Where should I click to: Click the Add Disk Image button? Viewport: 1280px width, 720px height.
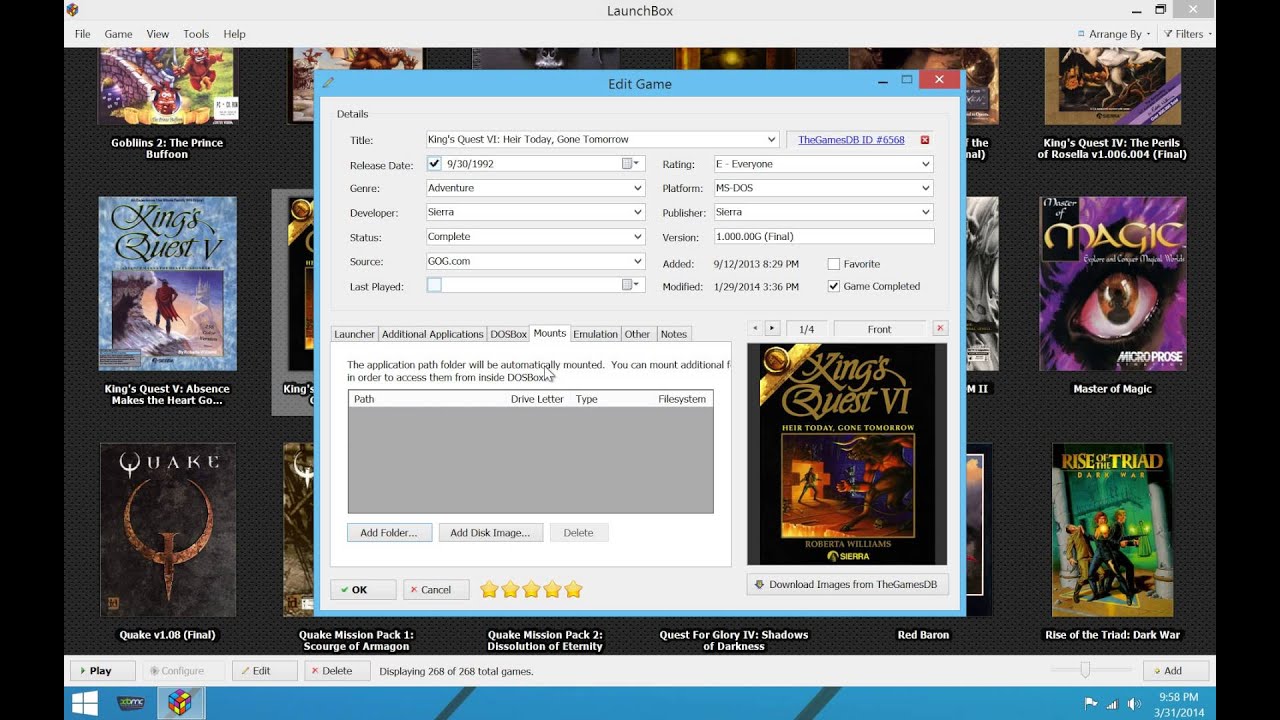(490, 533)
